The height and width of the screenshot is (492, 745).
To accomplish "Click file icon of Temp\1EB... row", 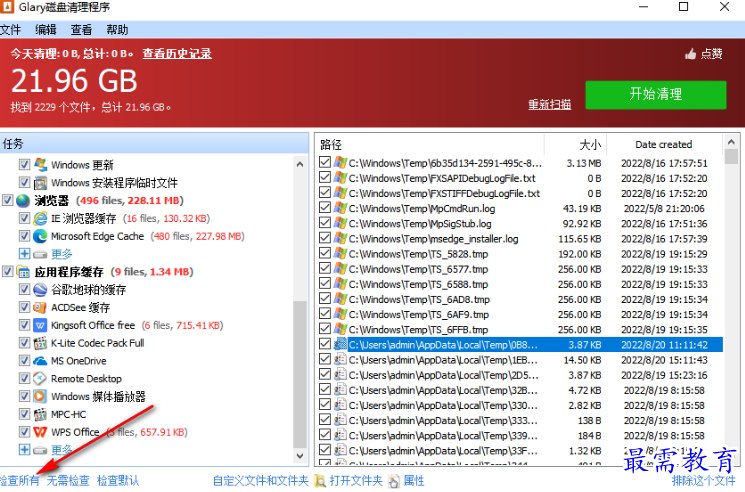I will (x=340, y=360).
